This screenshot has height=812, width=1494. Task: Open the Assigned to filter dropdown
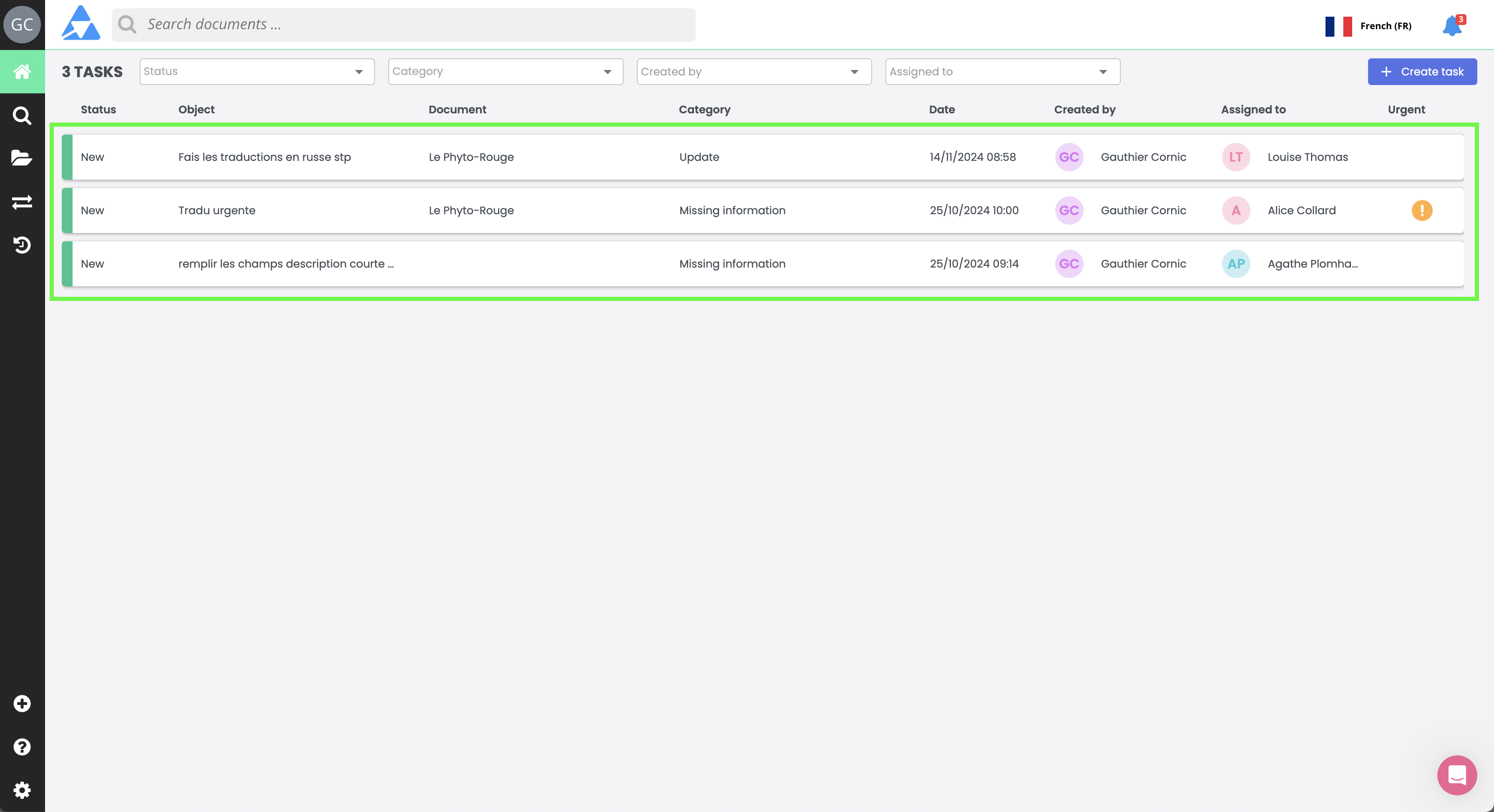pyautogui.click(x=1002, y=72)
